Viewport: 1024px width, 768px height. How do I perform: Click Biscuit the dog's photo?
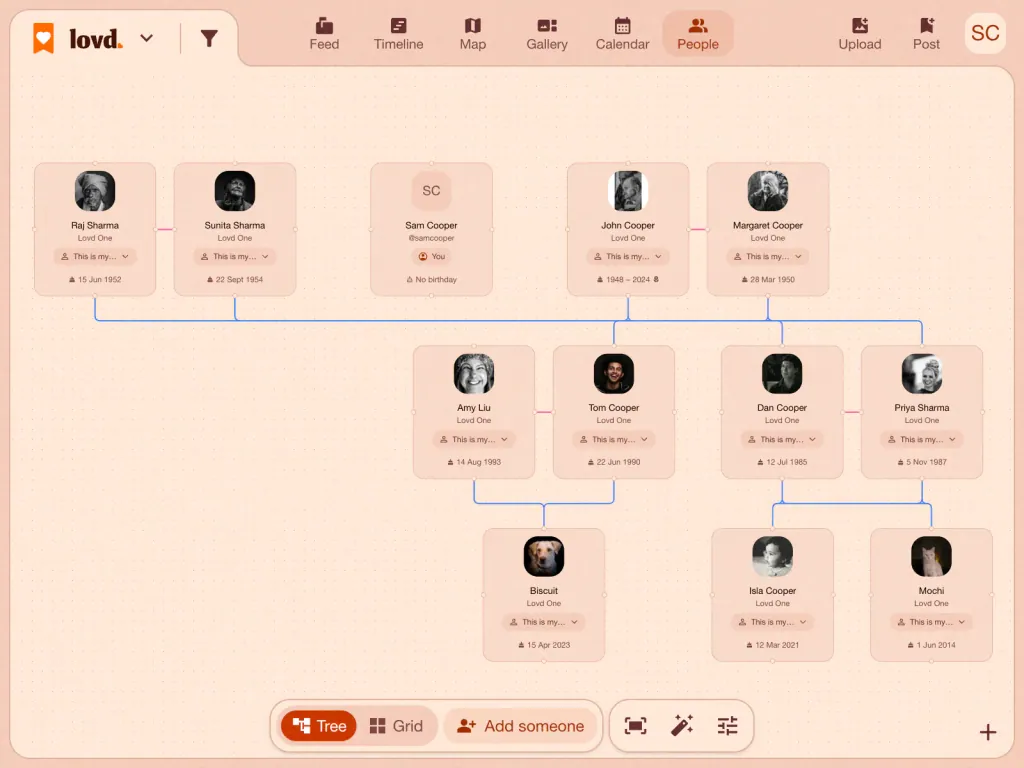[x=544, y=556]
